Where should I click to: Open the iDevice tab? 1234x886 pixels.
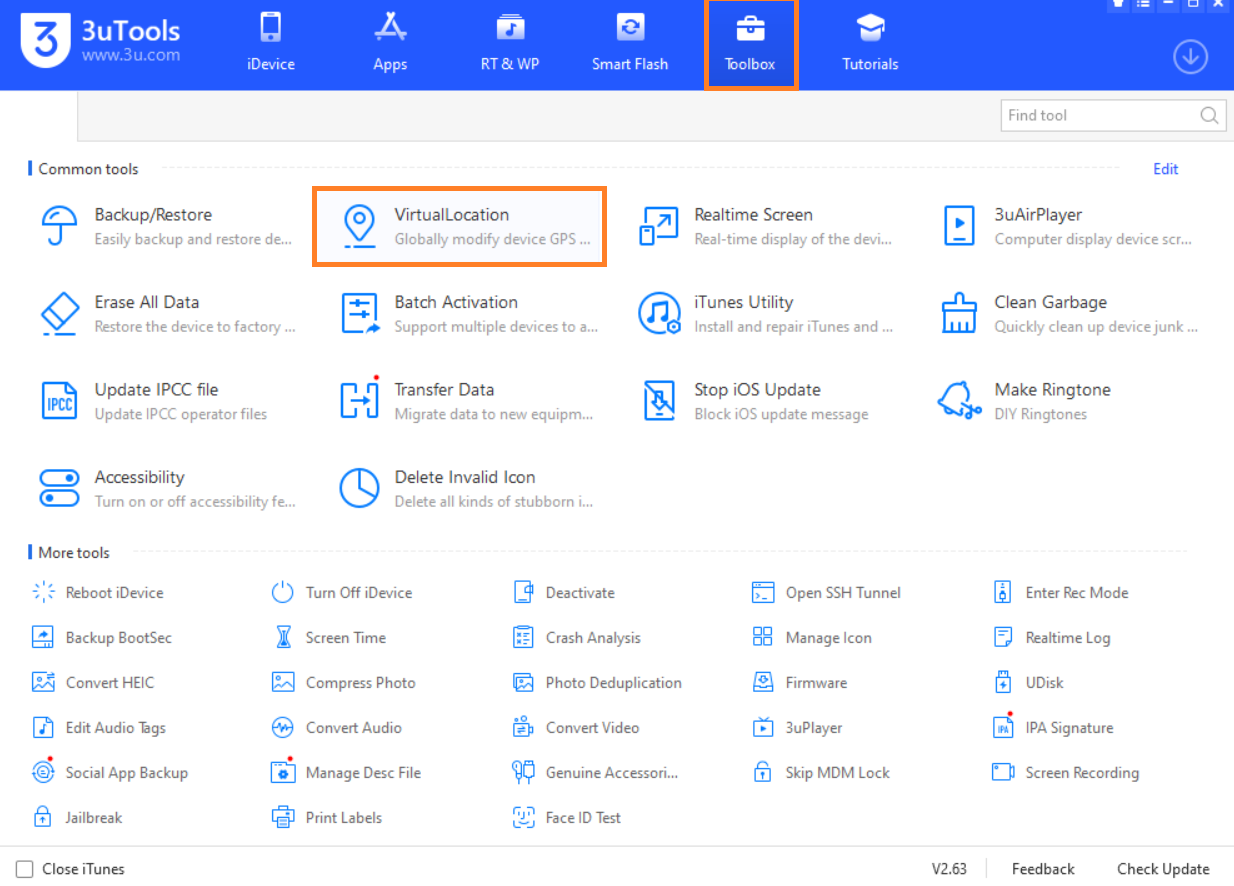pos(271,45)
